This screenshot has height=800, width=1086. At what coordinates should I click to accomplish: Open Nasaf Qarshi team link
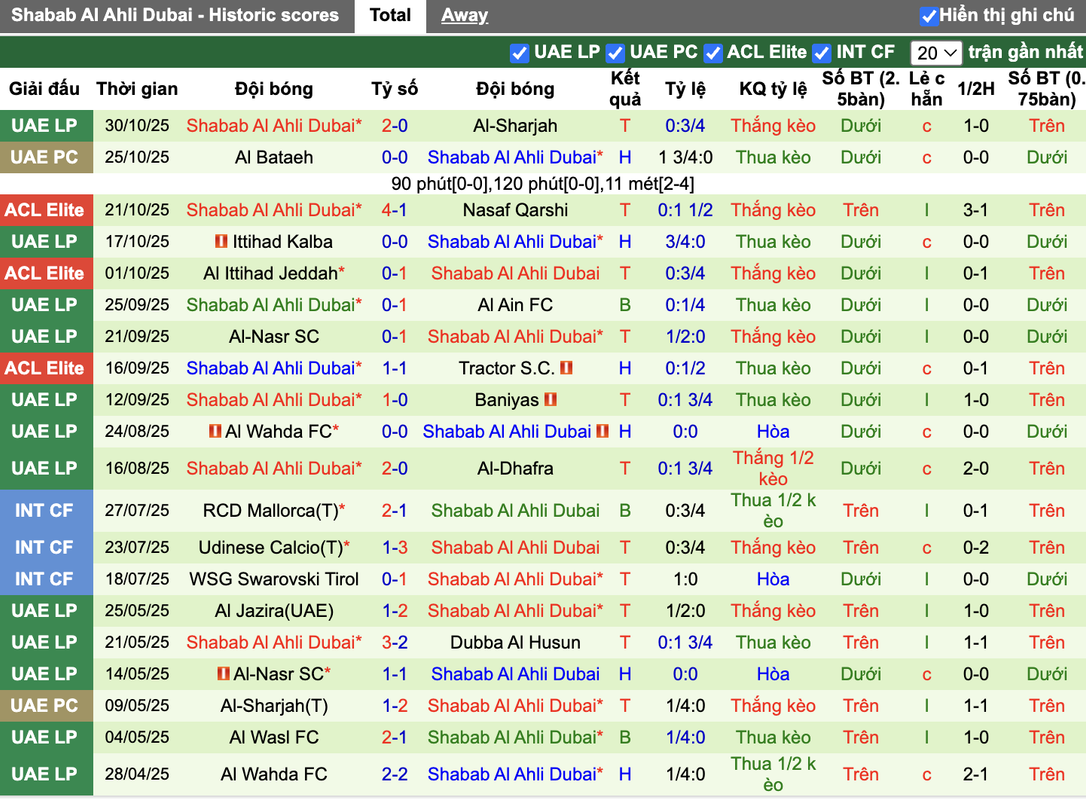pyautogui.click(x=515, y=211)
